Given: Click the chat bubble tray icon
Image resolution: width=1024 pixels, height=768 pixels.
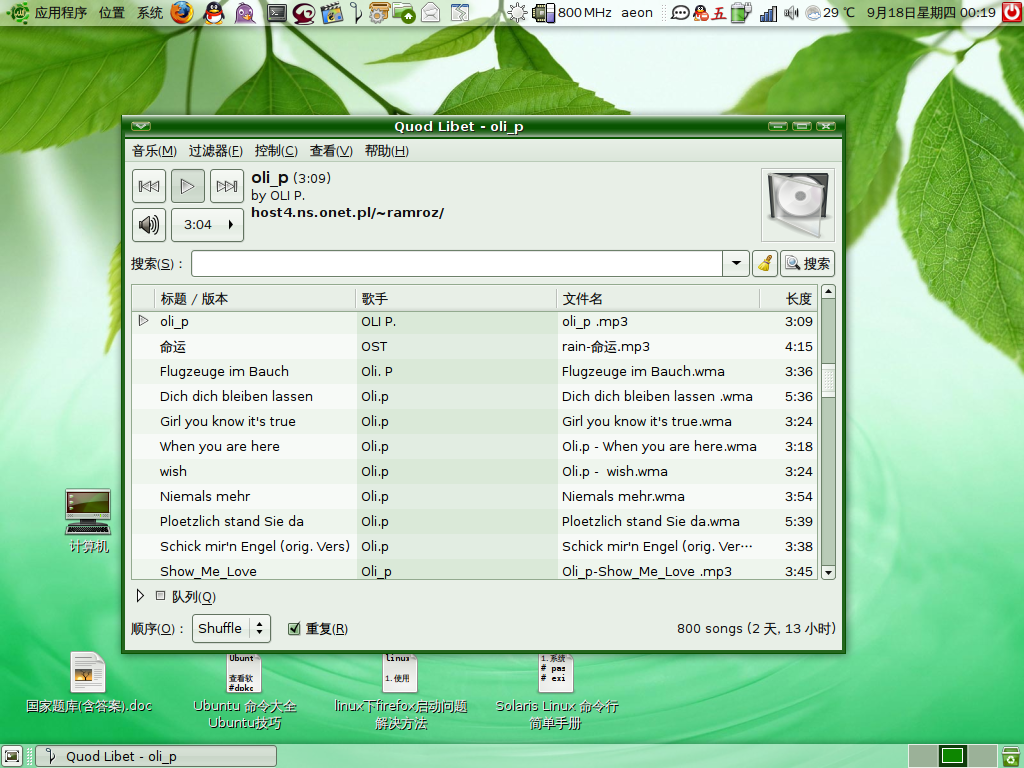Looking at the screenshot, I should [x=680, y=12].
